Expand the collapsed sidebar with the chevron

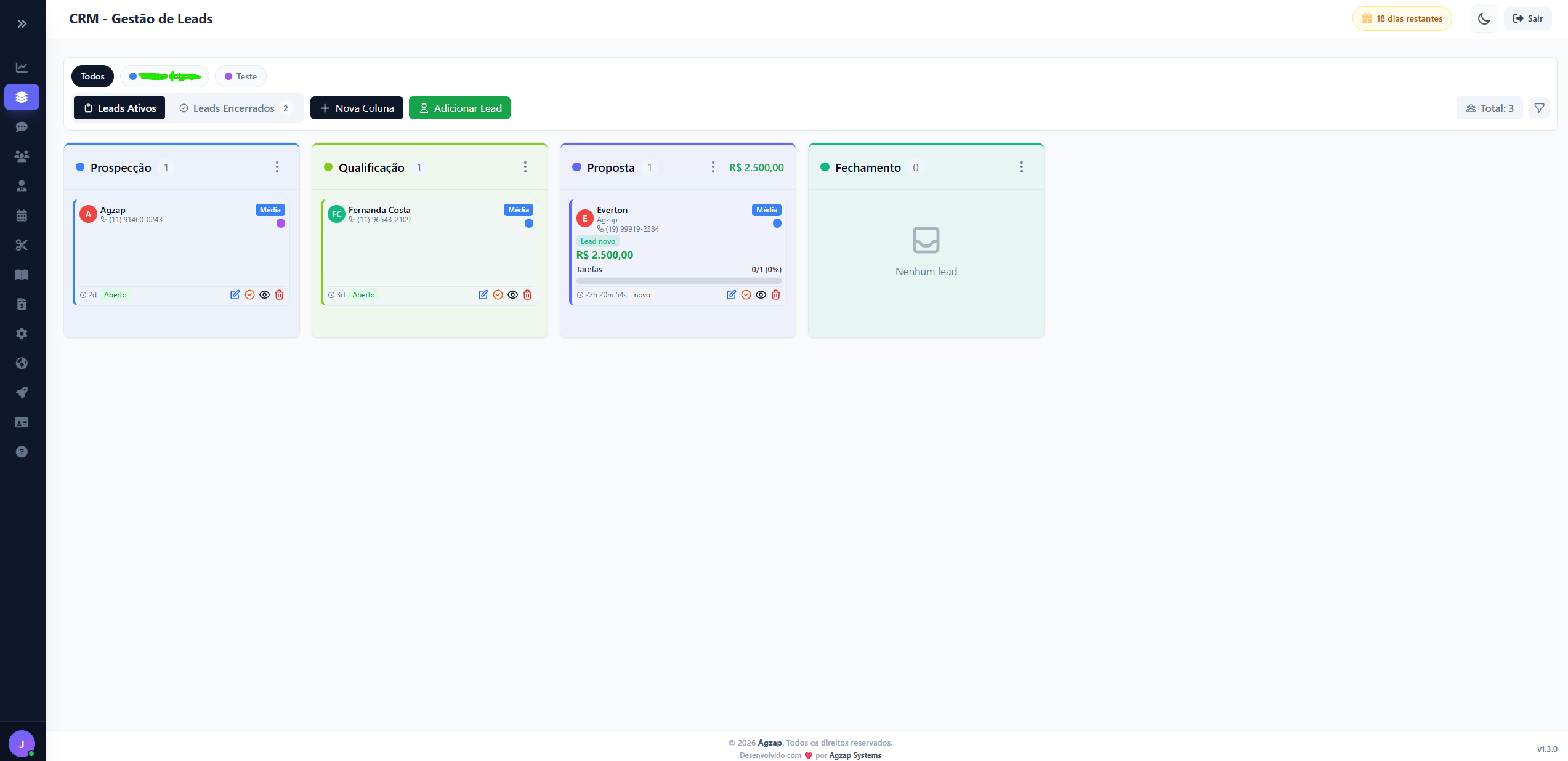pos(22,23)
